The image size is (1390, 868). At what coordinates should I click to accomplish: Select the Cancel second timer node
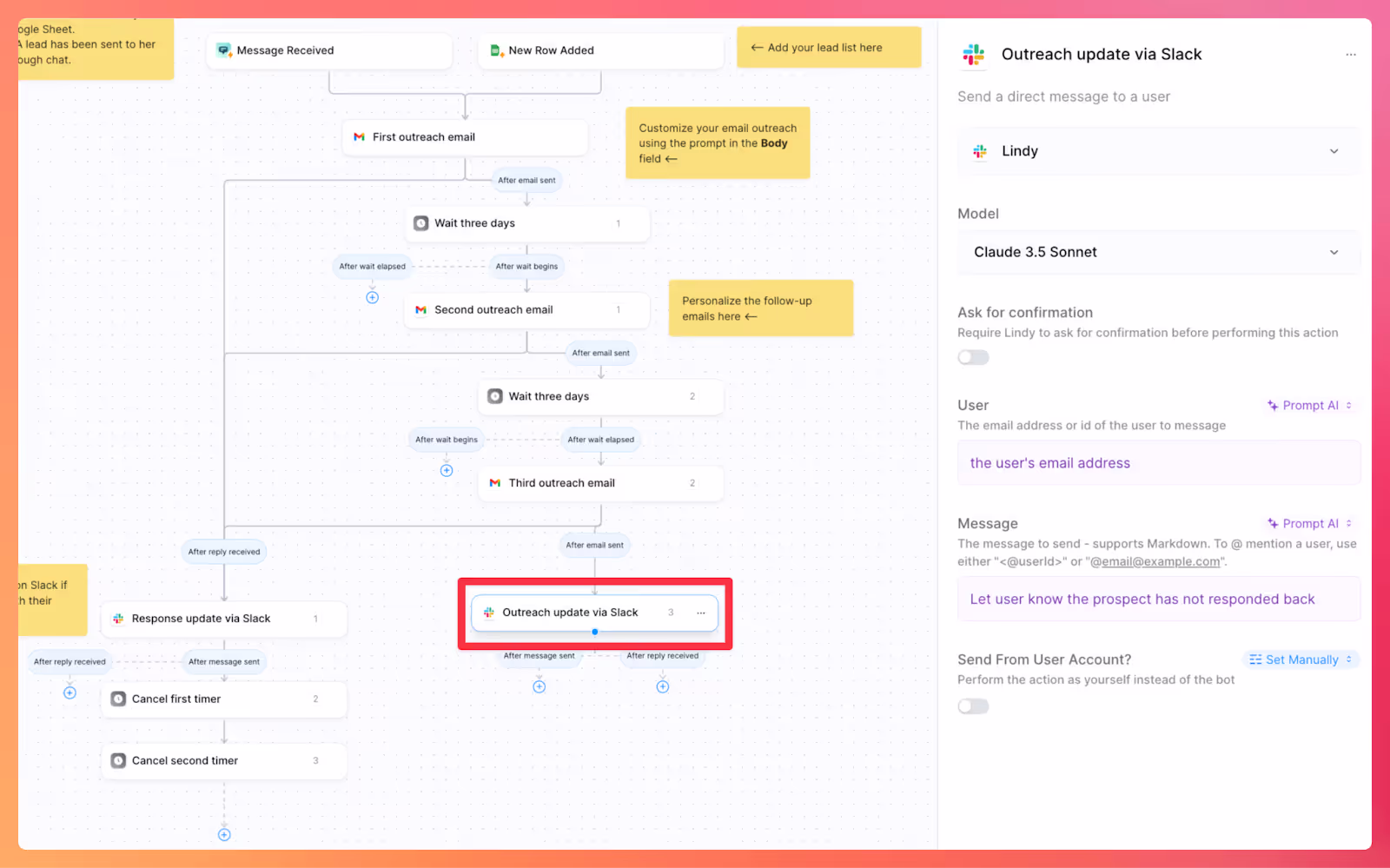(x=224, y=760)
